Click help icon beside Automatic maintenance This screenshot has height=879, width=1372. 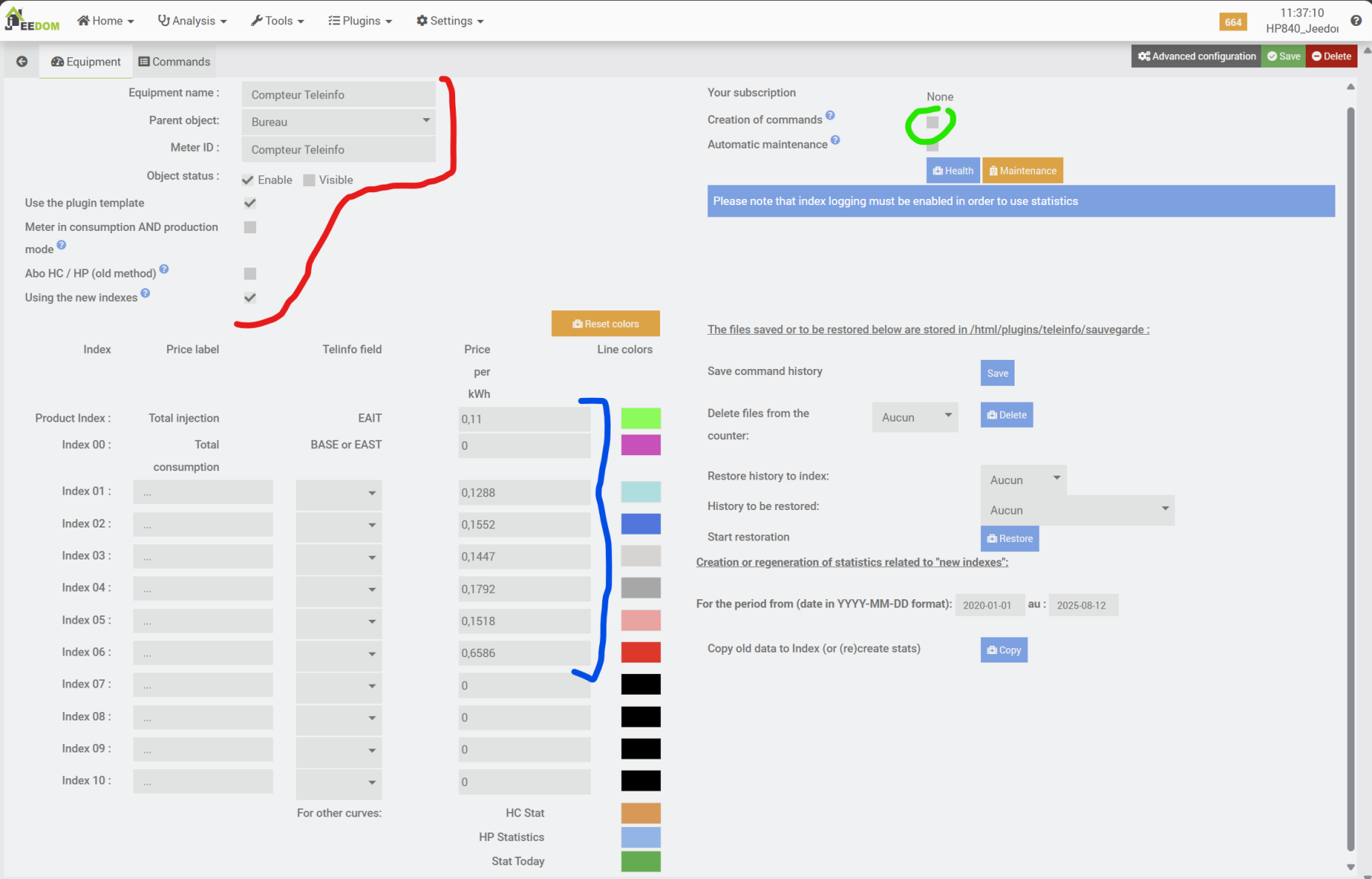point(835,140)
